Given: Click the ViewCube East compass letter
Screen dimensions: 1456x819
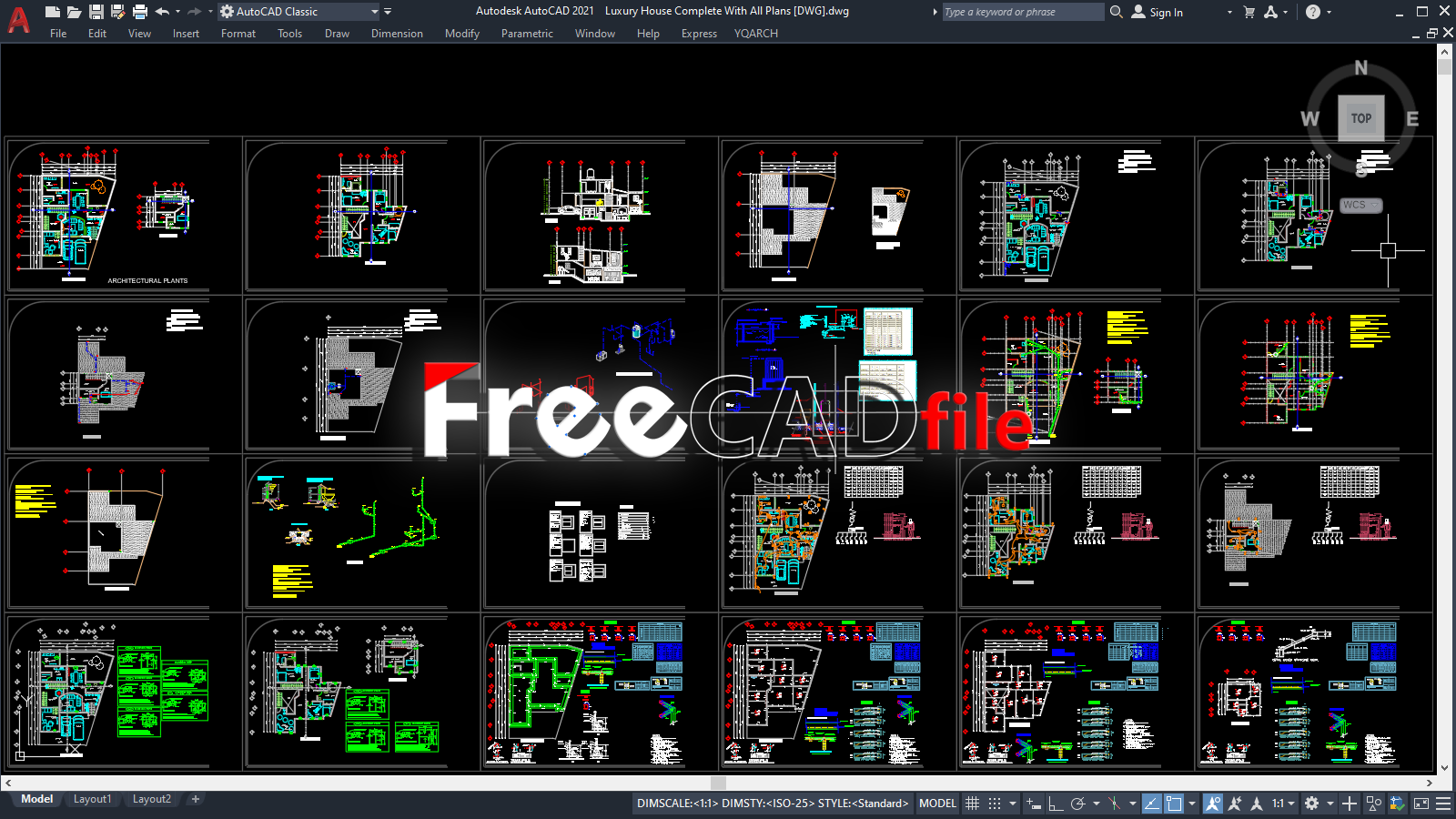Looking at the screenshot, I should pos(1412,119).
